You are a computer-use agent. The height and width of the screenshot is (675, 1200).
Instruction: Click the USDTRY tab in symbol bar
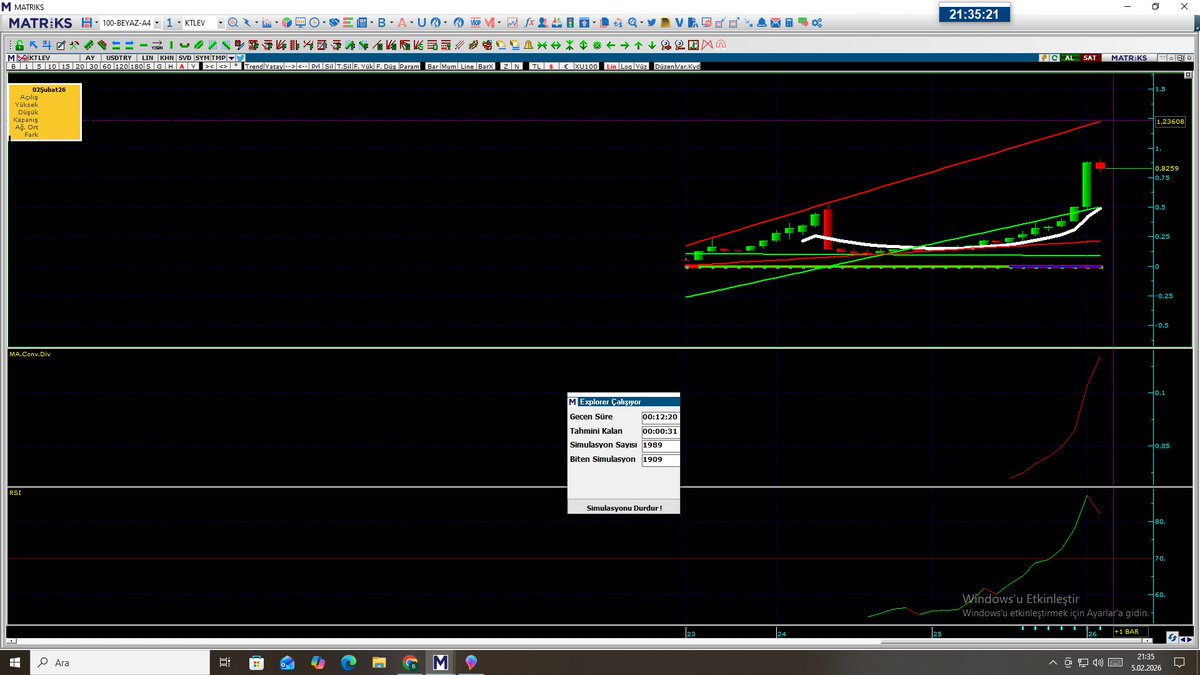point(119,58)
